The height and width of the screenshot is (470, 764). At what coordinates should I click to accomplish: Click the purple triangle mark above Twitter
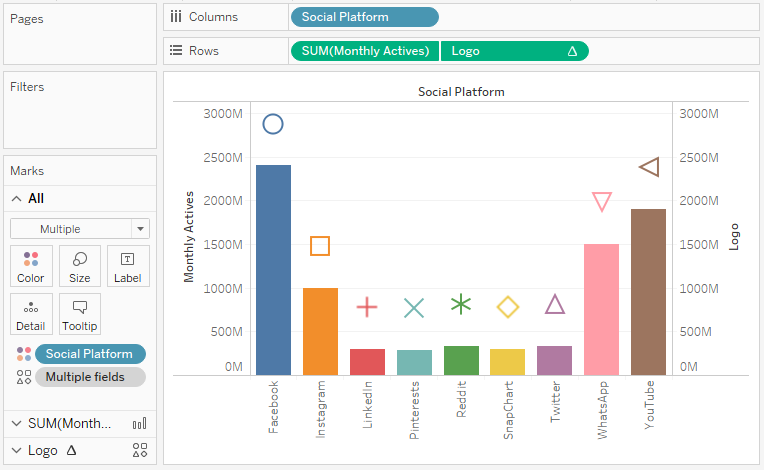click(555, 304)
